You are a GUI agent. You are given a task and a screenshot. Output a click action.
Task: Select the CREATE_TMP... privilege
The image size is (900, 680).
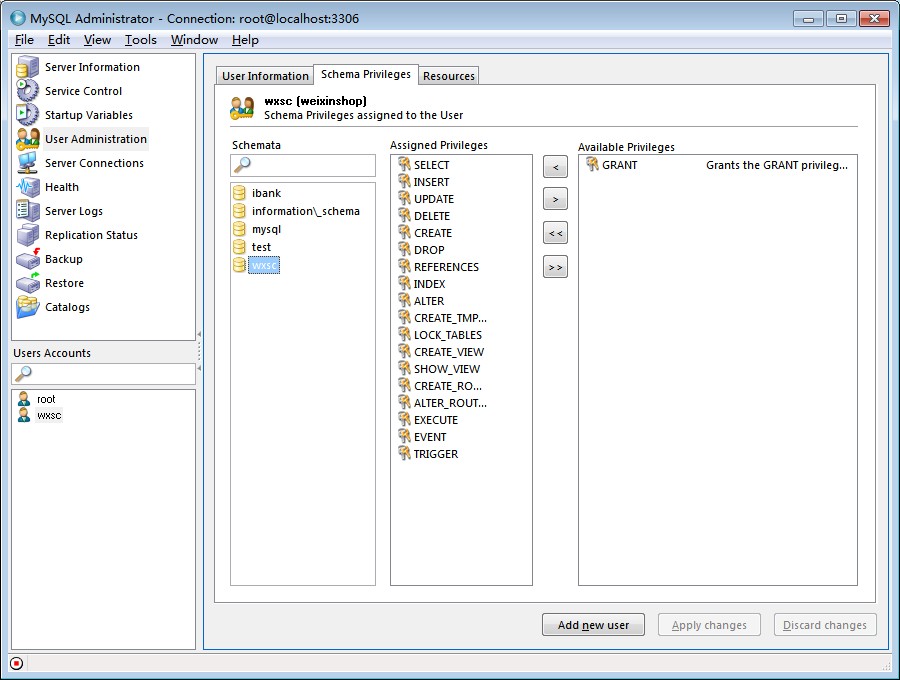click(450, 318)
